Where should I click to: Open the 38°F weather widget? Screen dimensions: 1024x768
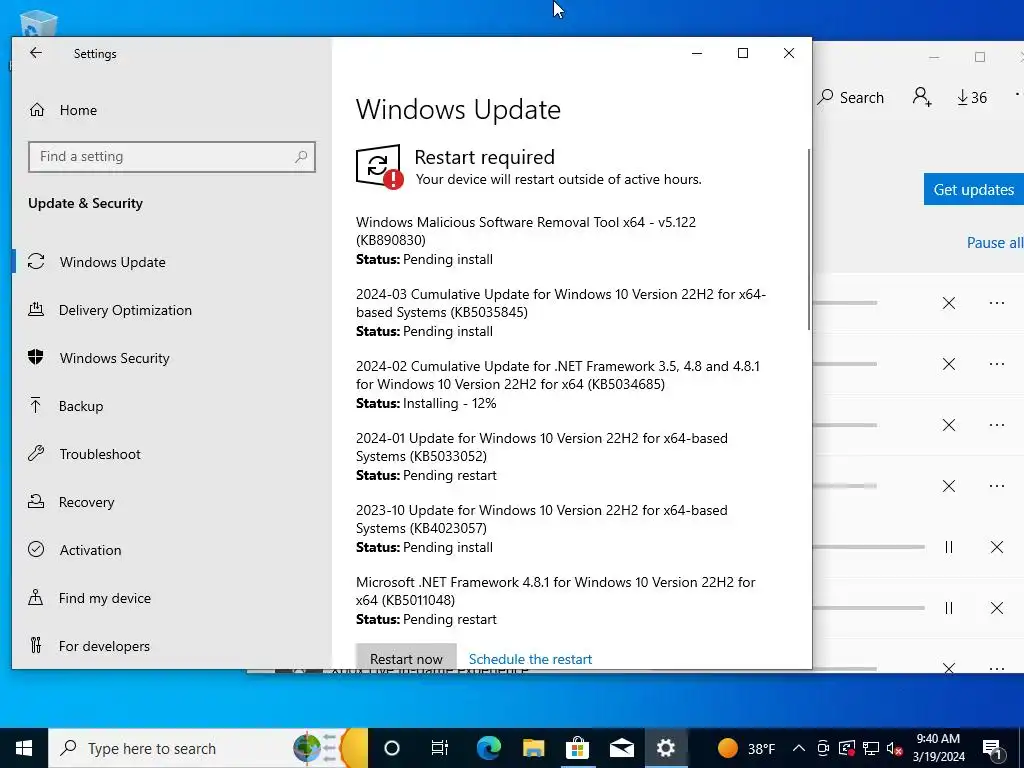point(746,748)
